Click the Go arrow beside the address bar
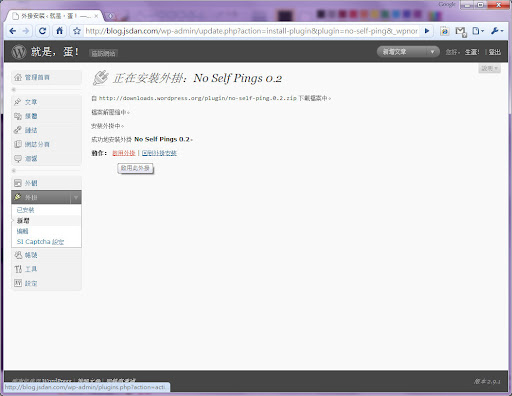The width and height of the screenshot is (512, 396). [x=427, y=31]
